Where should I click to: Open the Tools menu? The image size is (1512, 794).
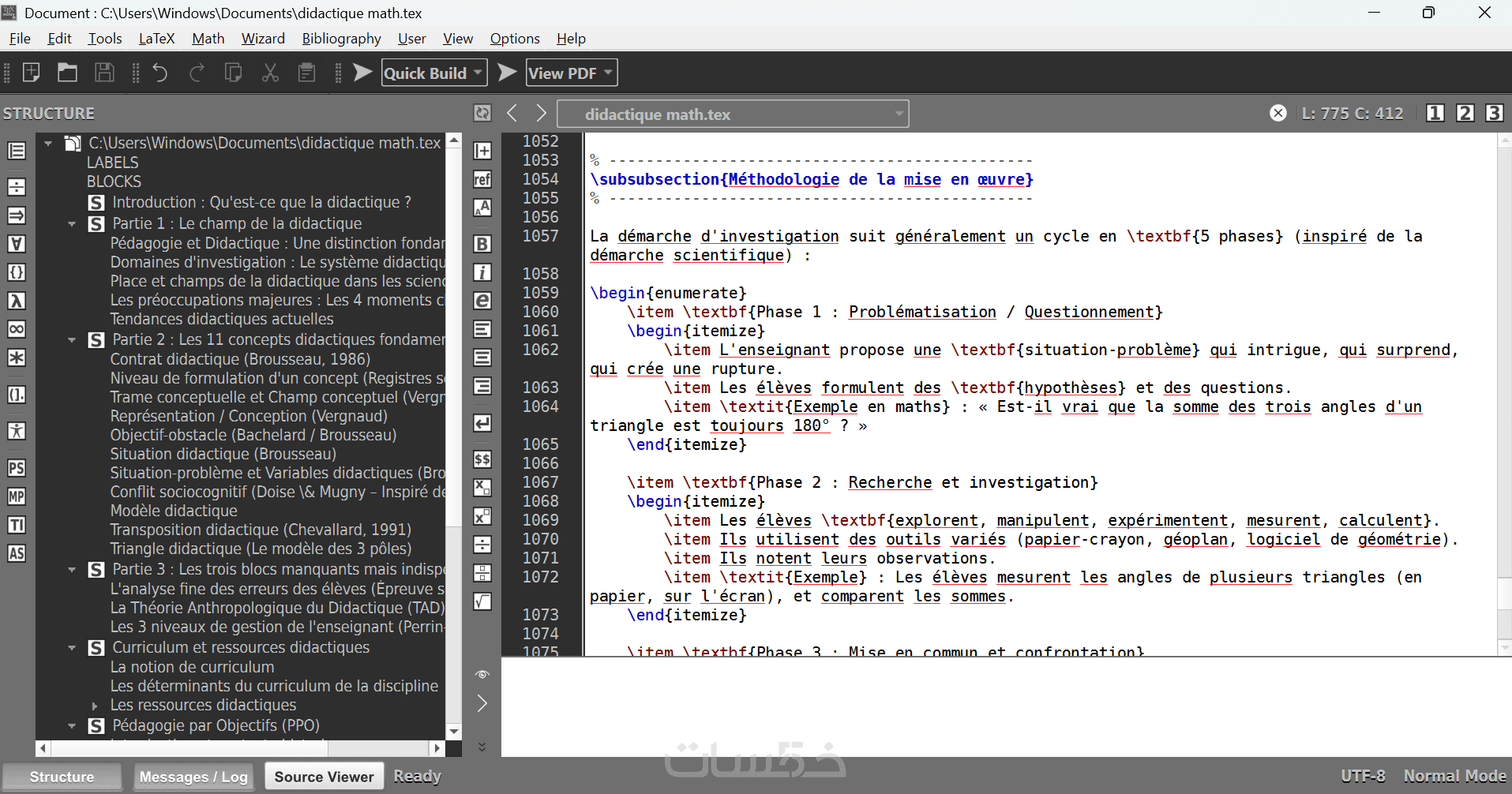tap(105, 39)
